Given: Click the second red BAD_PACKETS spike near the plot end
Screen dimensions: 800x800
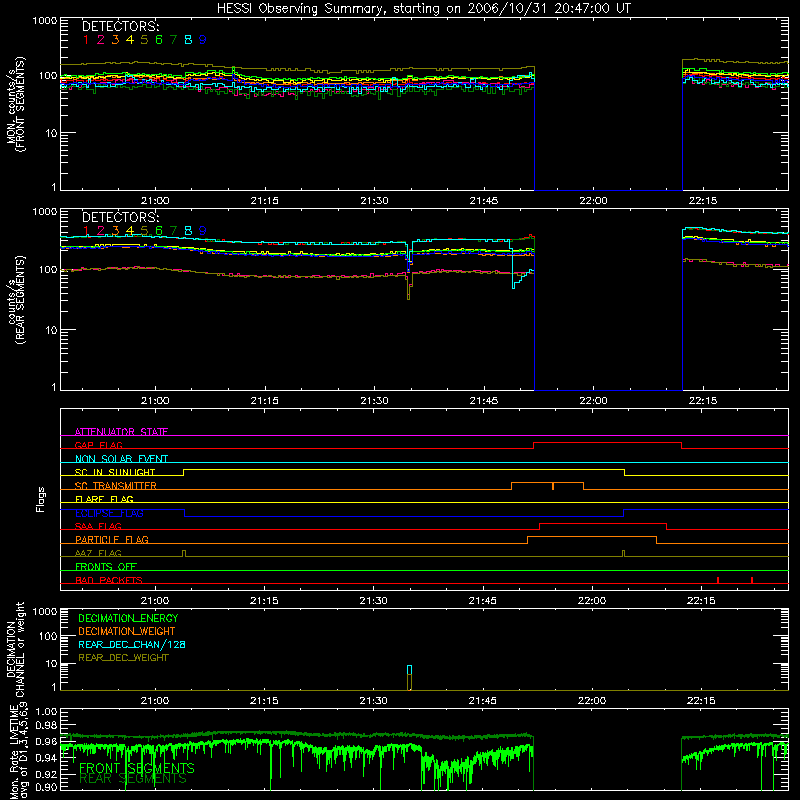Looking at the screenshot, I should tap(752, 580).
